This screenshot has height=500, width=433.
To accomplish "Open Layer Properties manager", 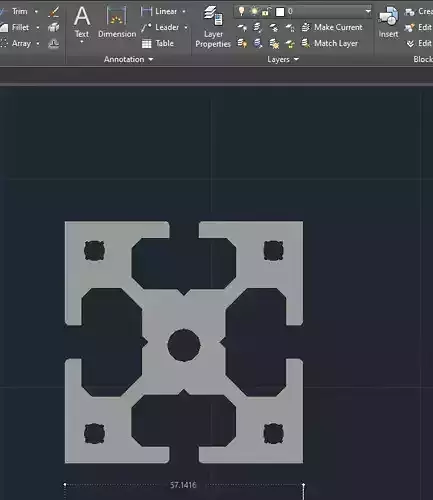I will 213,27.
